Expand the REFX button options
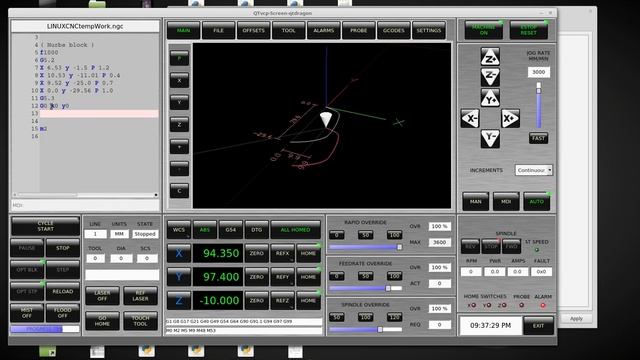Screen dimensions: 640x360 coord(282,253)
